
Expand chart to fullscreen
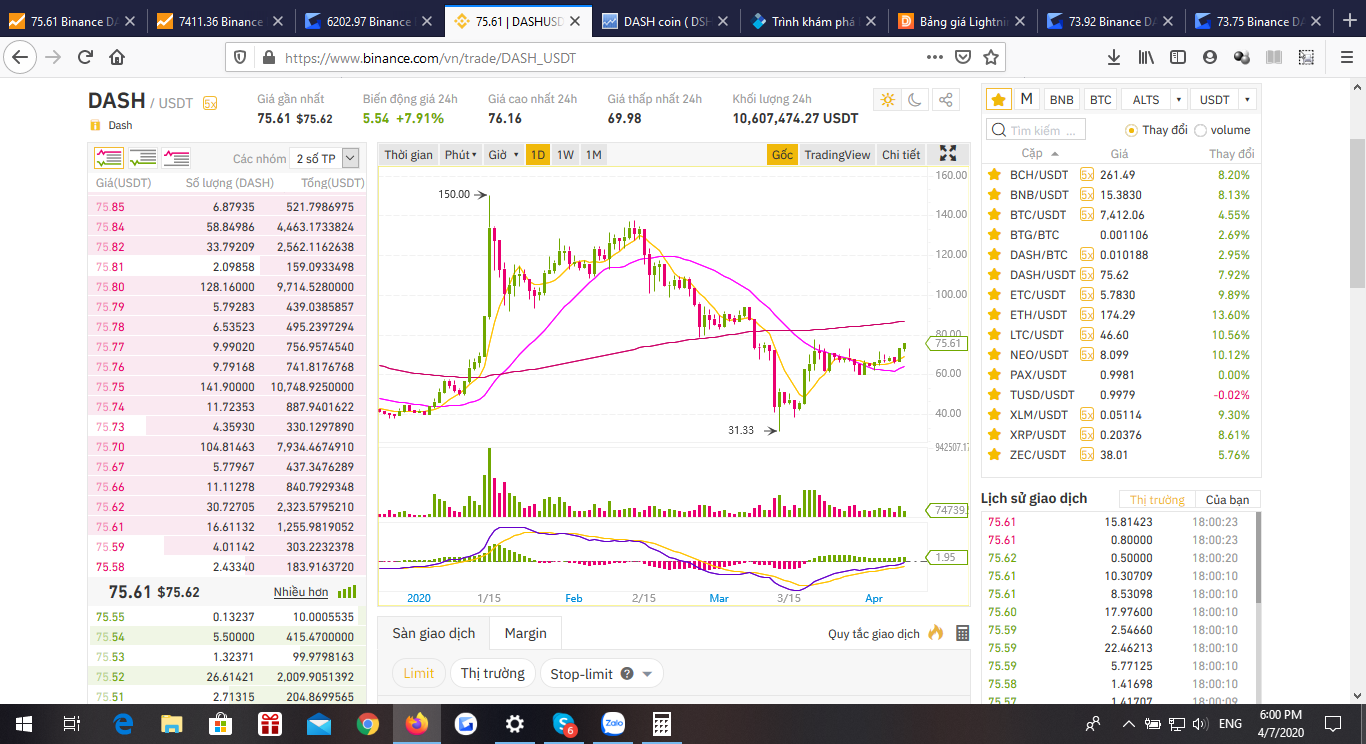tap(948, 154)
